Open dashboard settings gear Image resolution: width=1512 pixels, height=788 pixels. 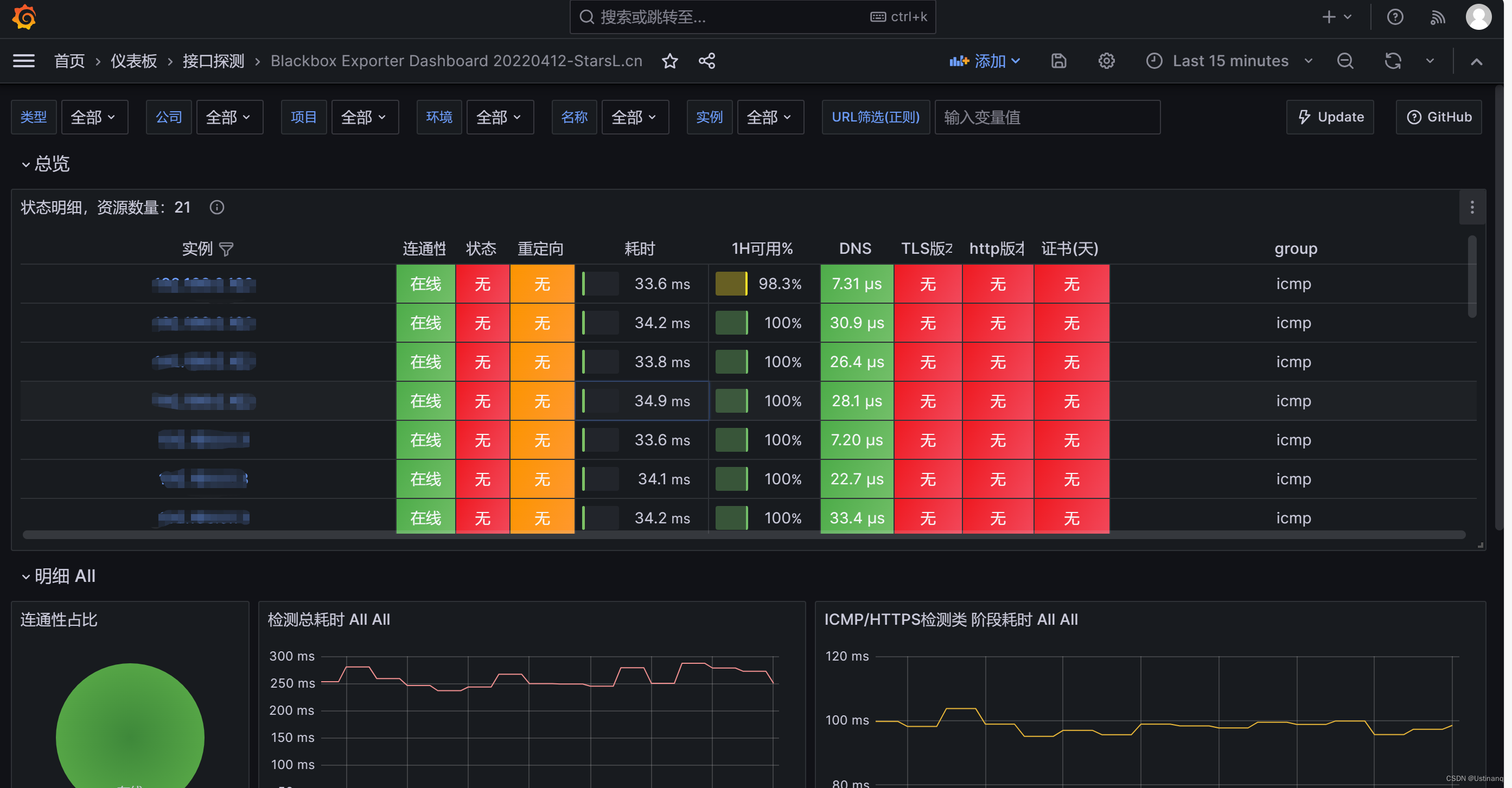pyautogui.click(x=1106, y=61)
